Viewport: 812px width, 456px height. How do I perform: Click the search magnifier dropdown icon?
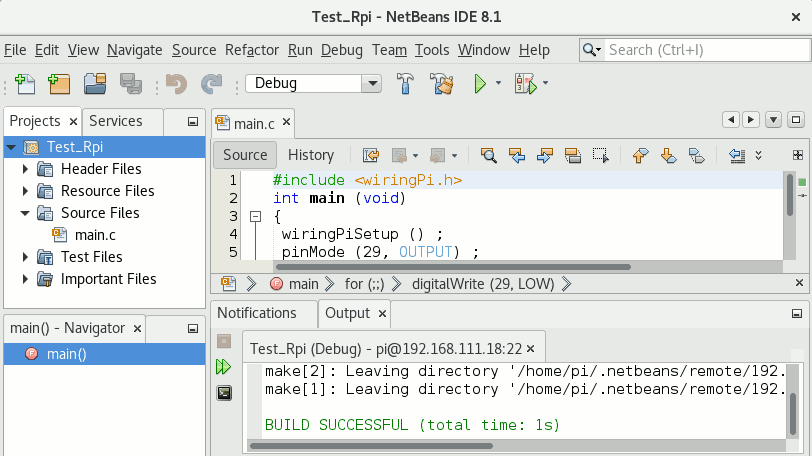[591, 50]
